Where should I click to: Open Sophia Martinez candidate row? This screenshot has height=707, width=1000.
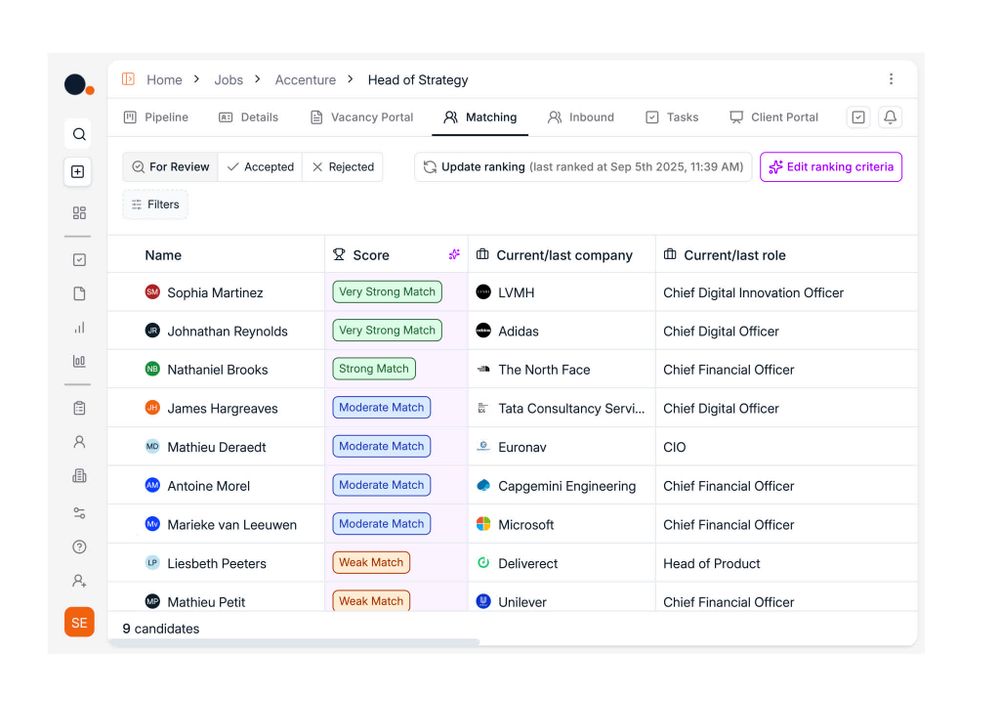coord(215,293)
